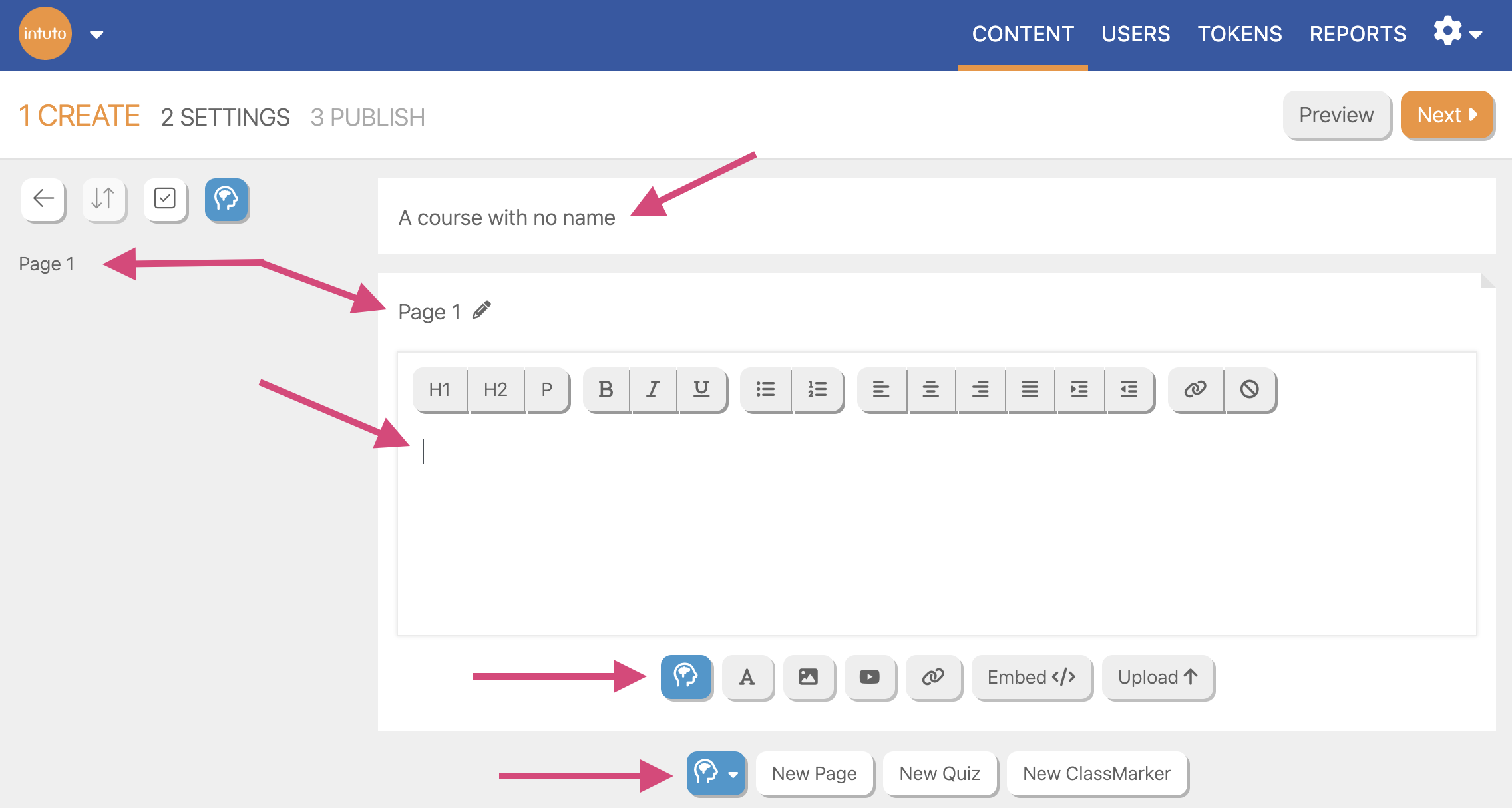The width and height of the screenshot is (1512, 808).
Task: Switch to the USERS tab
Action: (1135, 34)
